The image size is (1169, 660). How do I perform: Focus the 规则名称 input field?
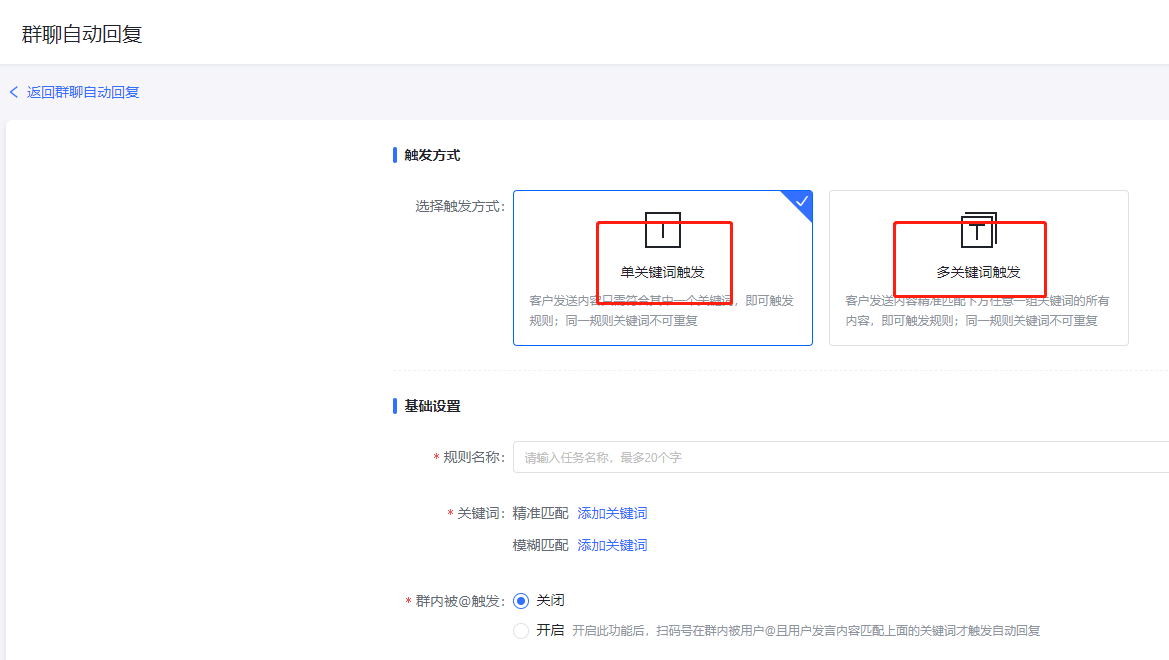coord(840,457)
